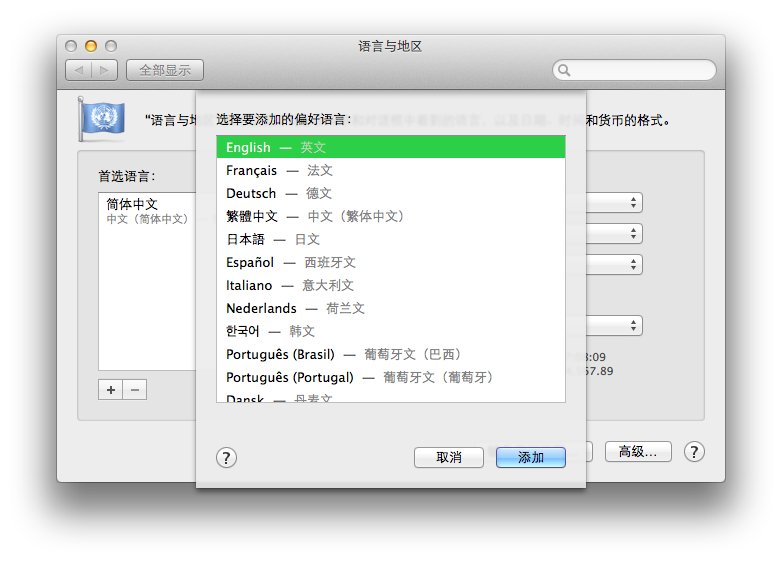Click the magnifier icon in search field
Screen dimensions: 782x561
[x=564, y=70]
